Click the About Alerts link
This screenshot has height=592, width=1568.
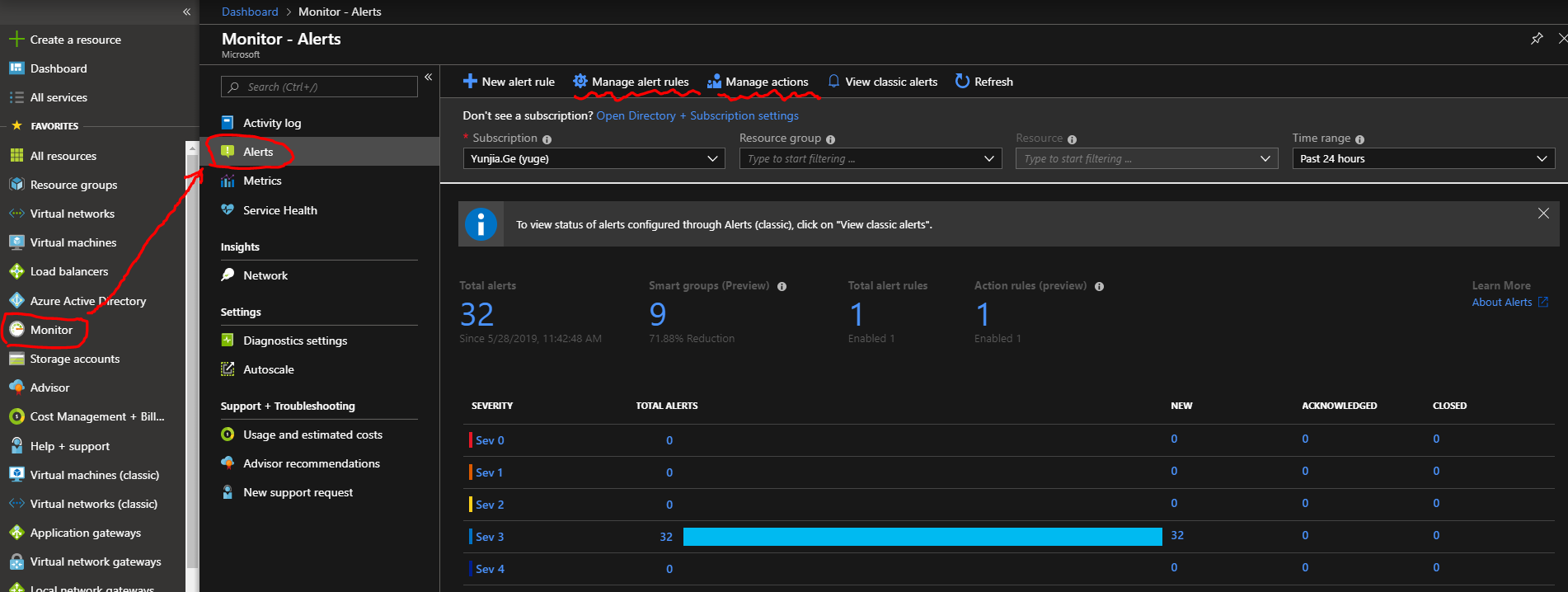(1502, 303)
